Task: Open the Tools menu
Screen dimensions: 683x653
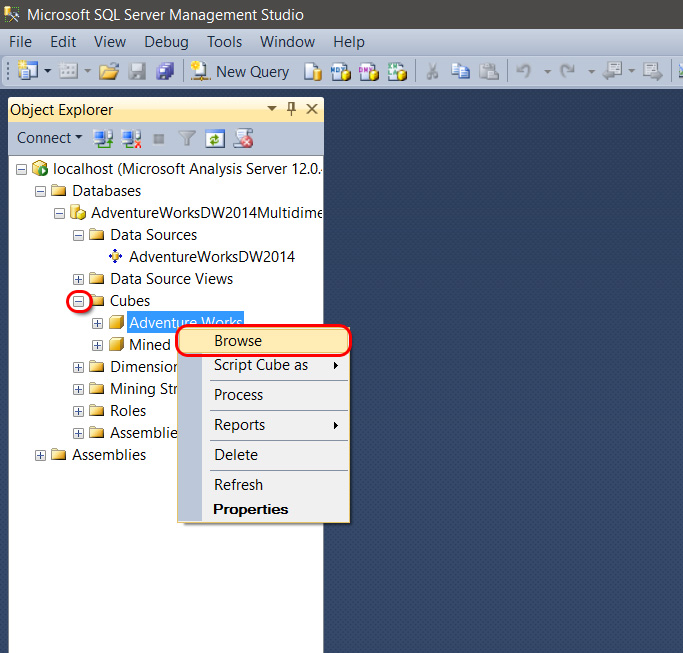Action: tap(224, 42)
